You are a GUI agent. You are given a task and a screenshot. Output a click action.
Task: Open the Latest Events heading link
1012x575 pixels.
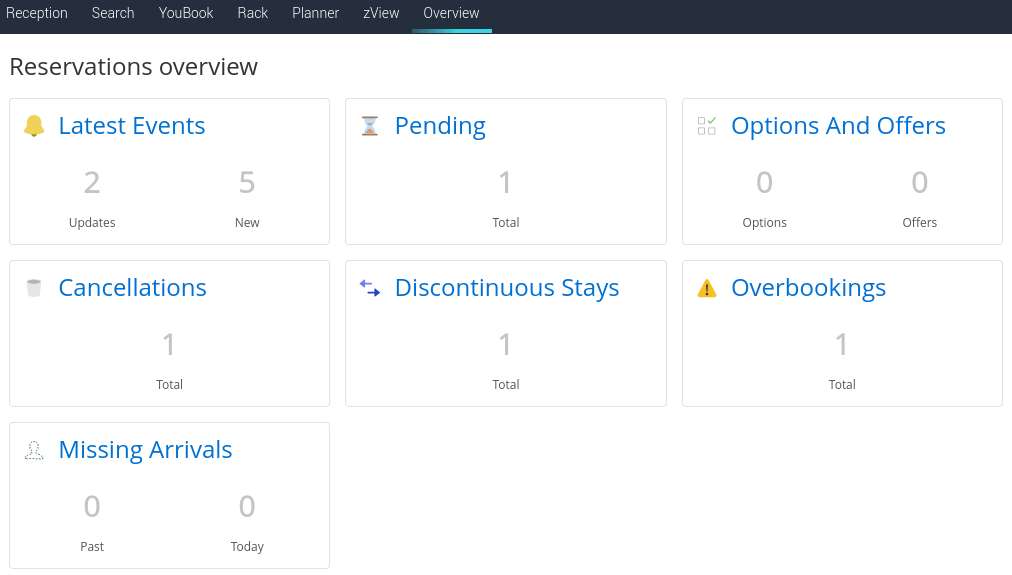[132, 126]
